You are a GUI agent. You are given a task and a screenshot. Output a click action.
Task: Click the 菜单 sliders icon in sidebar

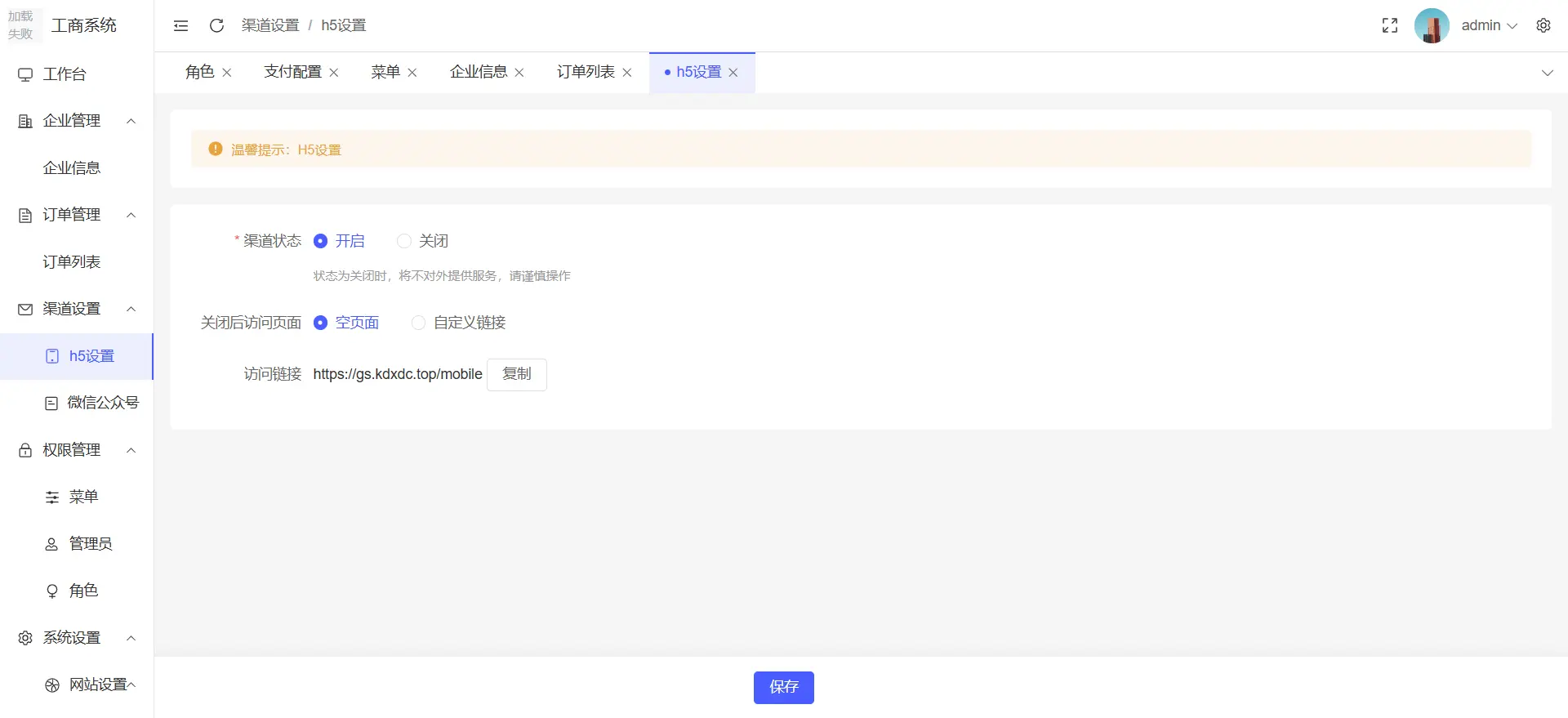pyautogui.click(x=52, y=497)
